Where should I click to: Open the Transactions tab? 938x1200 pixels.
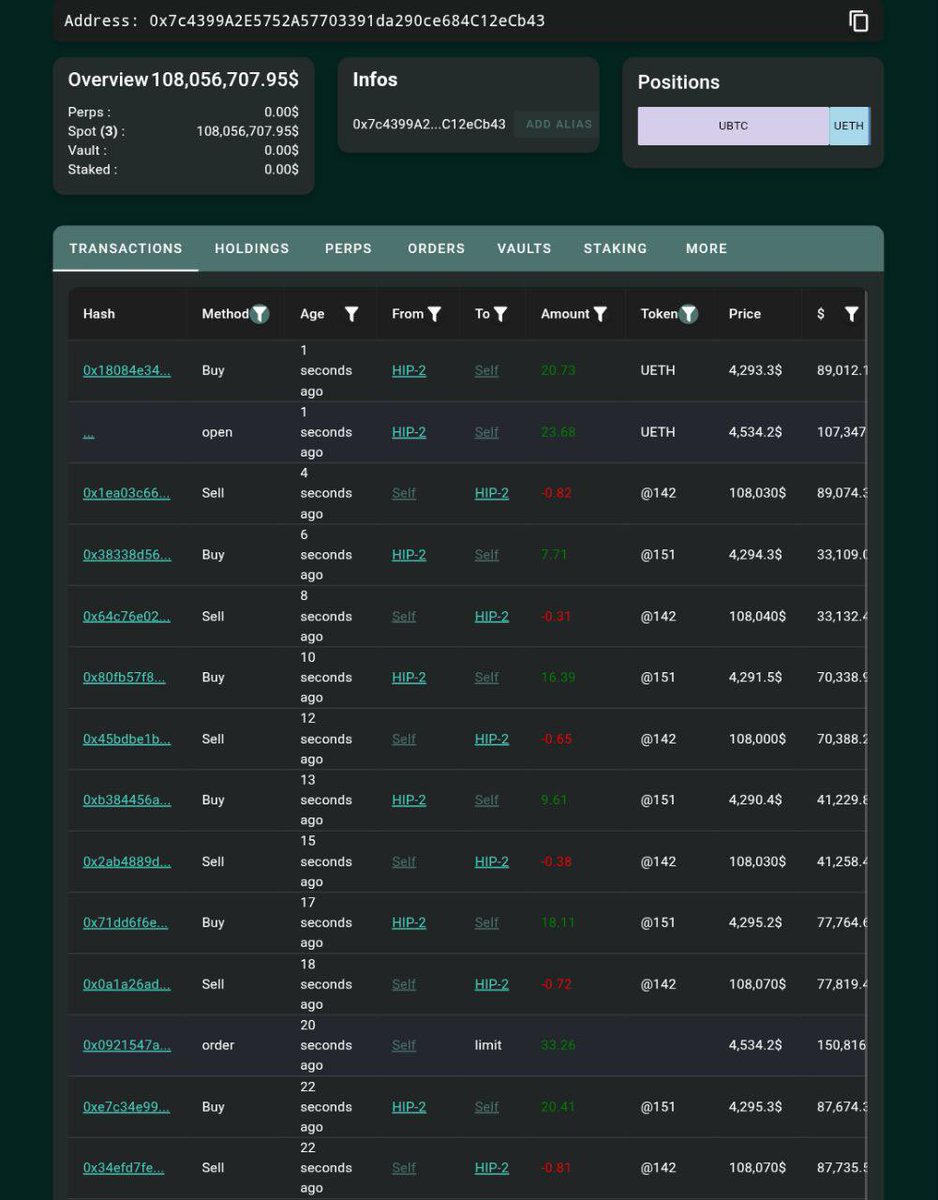pyautogui.click(x=126, y=248)
